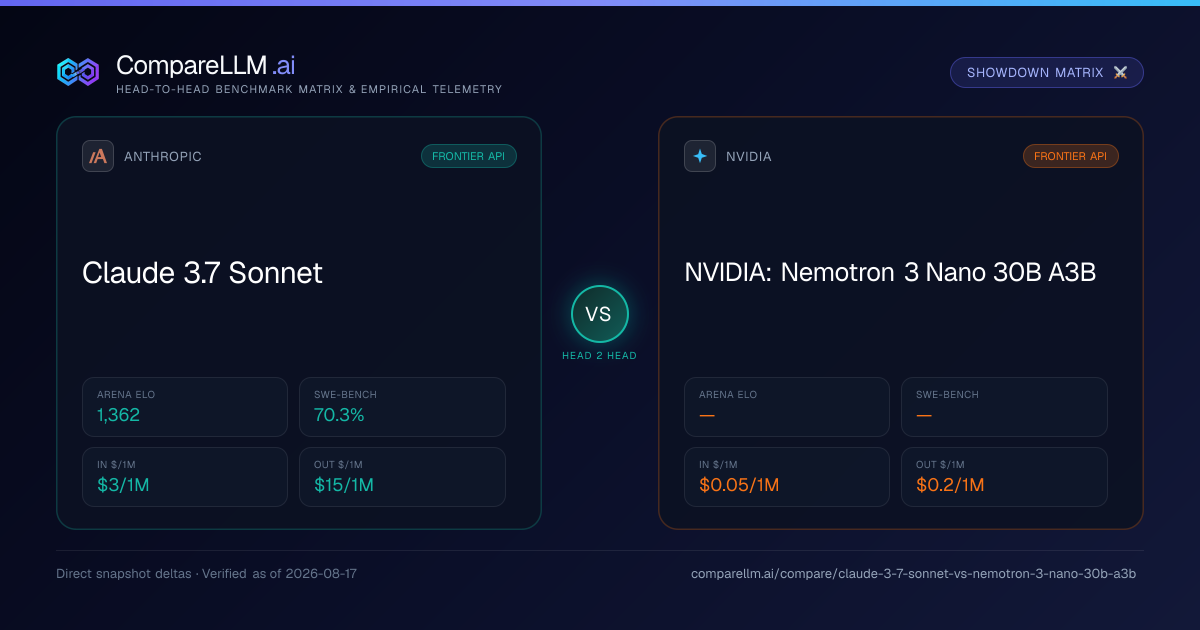Click the Anthropic logo icon
This screenshot has height=630, width=1200.
[98, 156]
